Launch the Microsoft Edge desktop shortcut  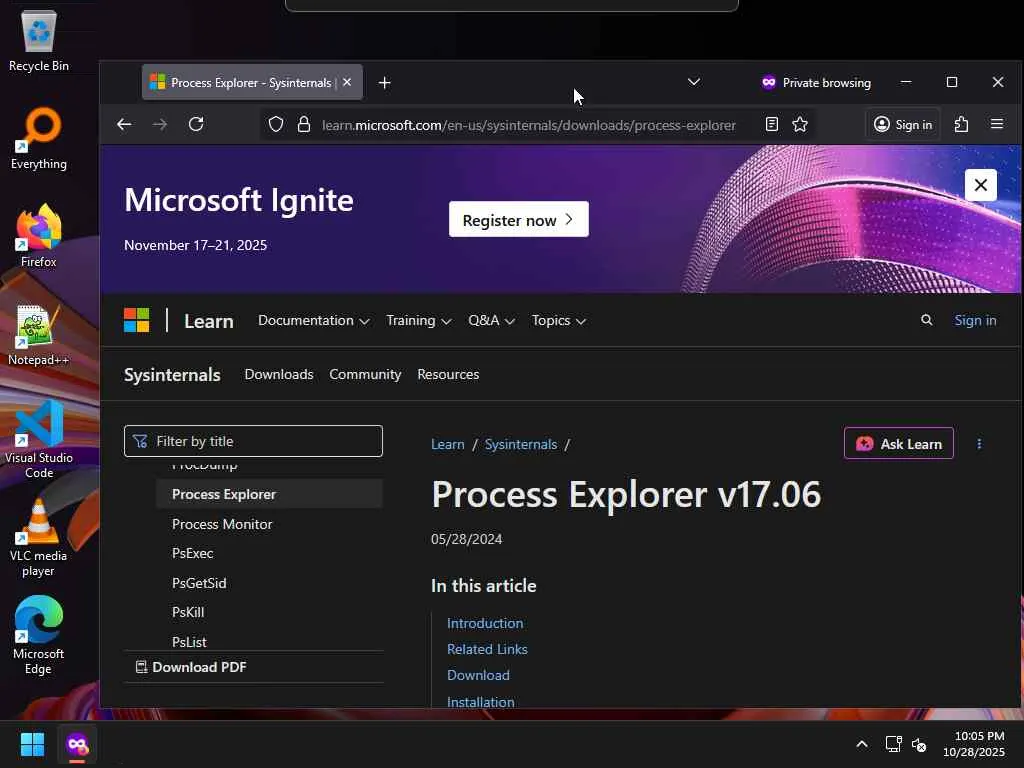(39, 636)
